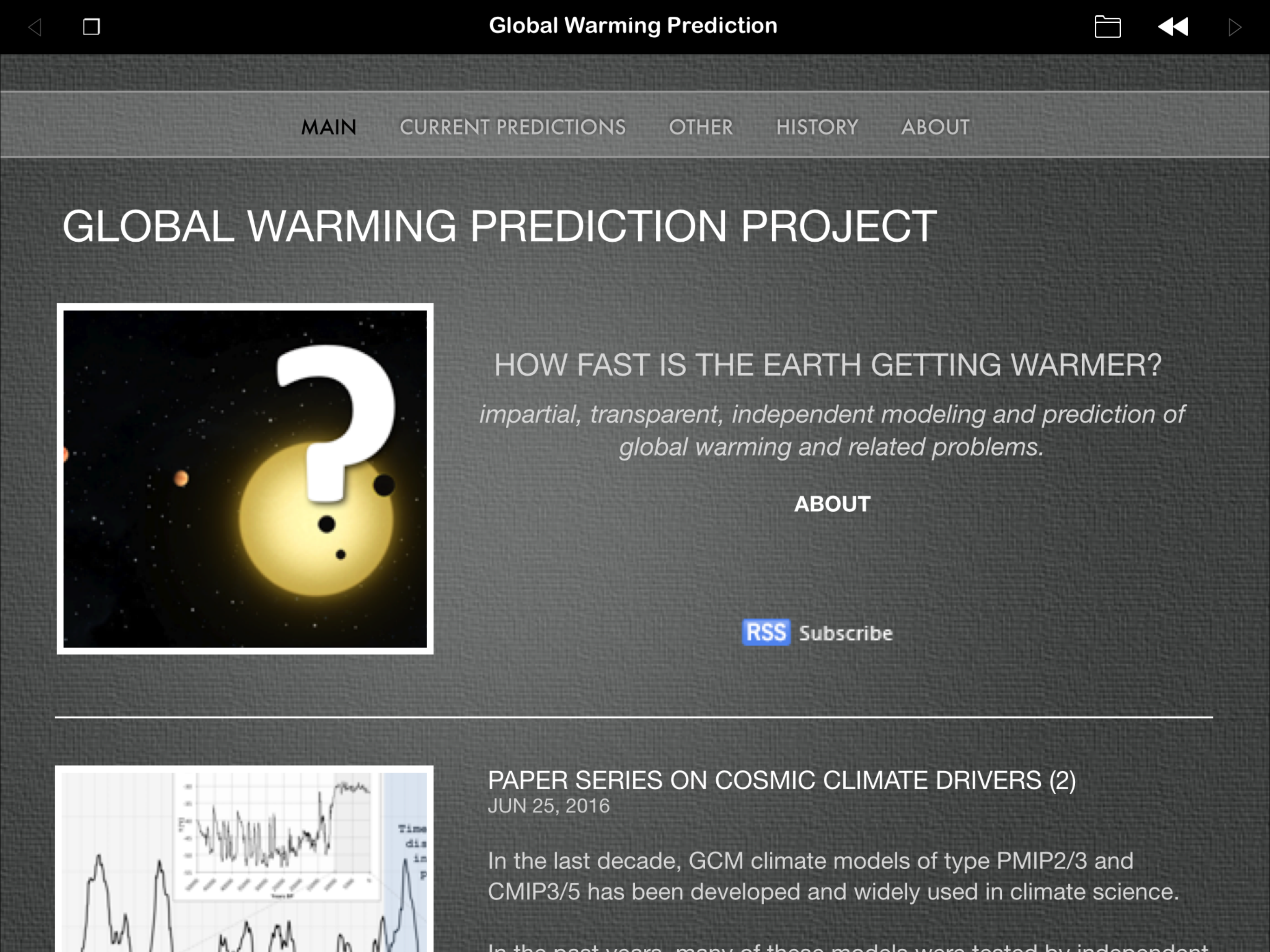Switch to the OTHER tab

[x=701, y=127]
